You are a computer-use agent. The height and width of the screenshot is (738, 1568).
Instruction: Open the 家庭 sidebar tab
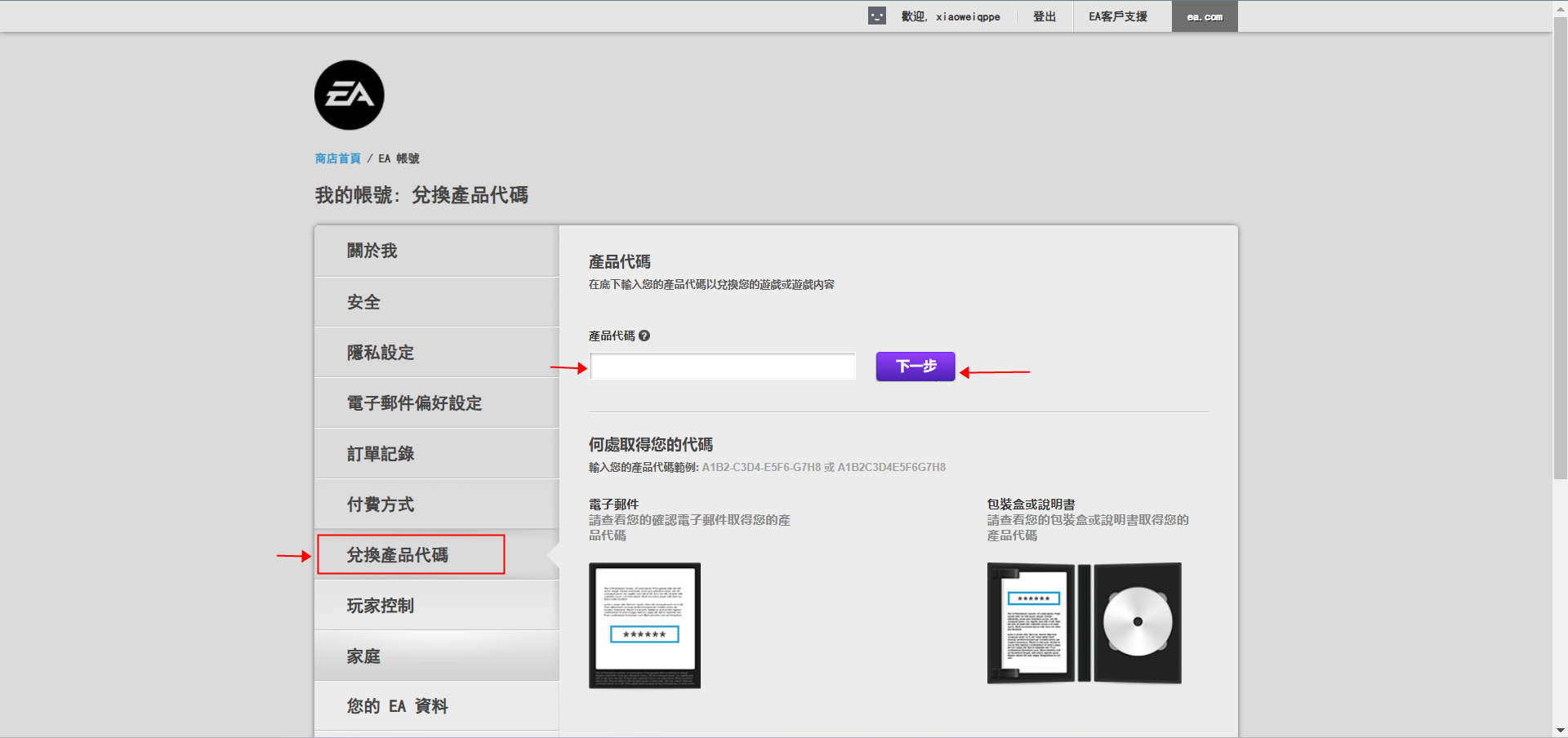pyautogui.click(x=436, y=656)
